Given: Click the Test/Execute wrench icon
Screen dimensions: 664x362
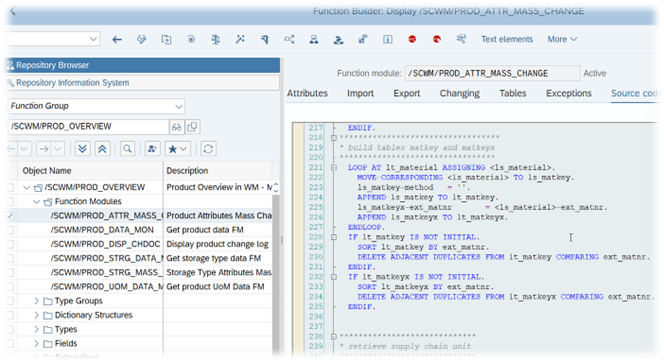Looking at the screenshot, I should 265,39.
